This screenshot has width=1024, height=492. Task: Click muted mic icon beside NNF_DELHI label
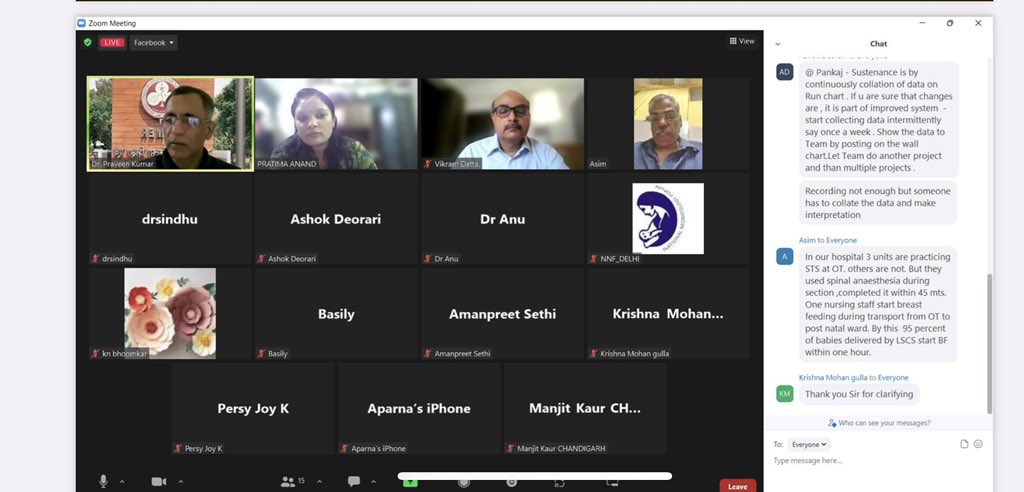pyautogui.click(x=594, y=259)
